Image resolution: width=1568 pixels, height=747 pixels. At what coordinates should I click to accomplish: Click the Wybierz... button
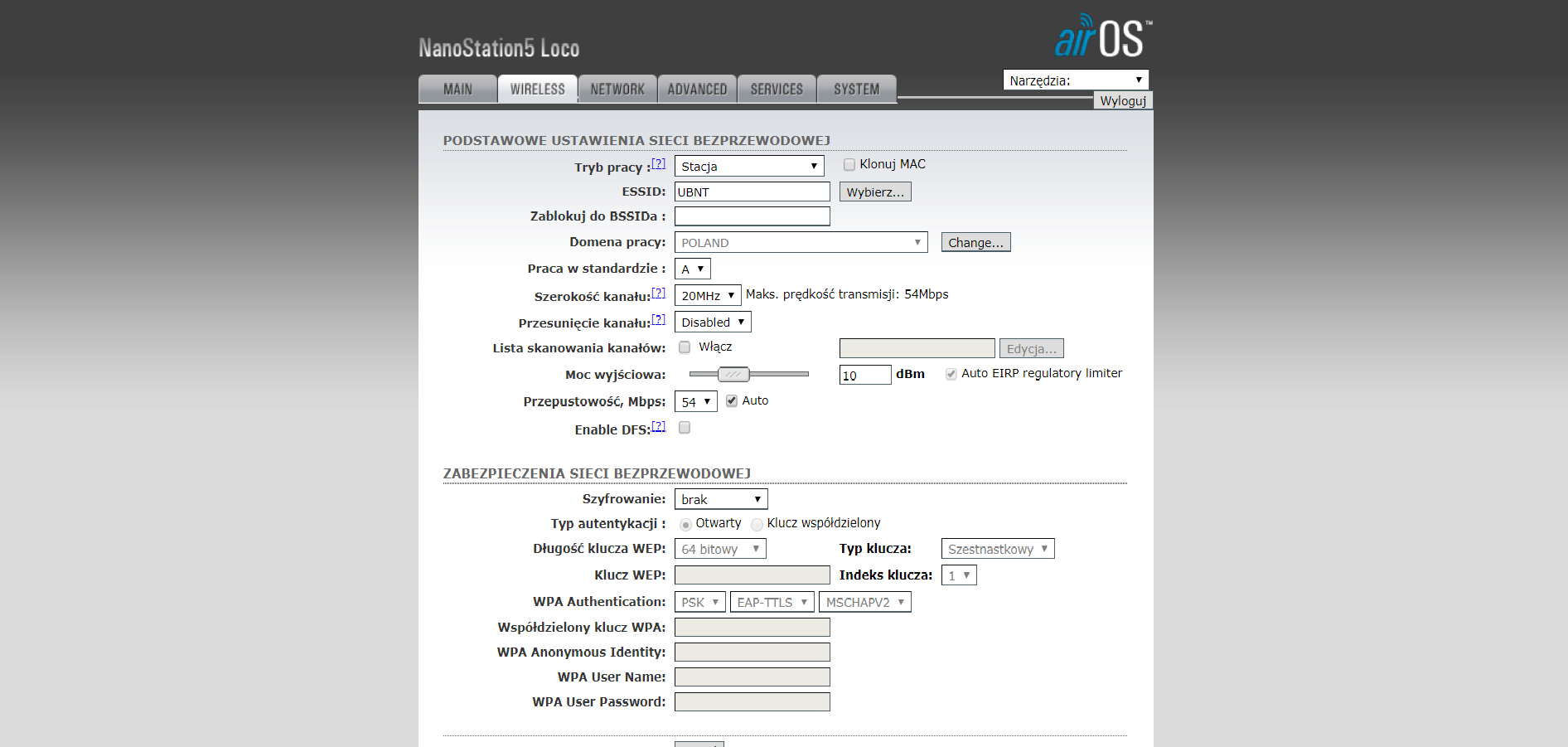tap(875, 192)
